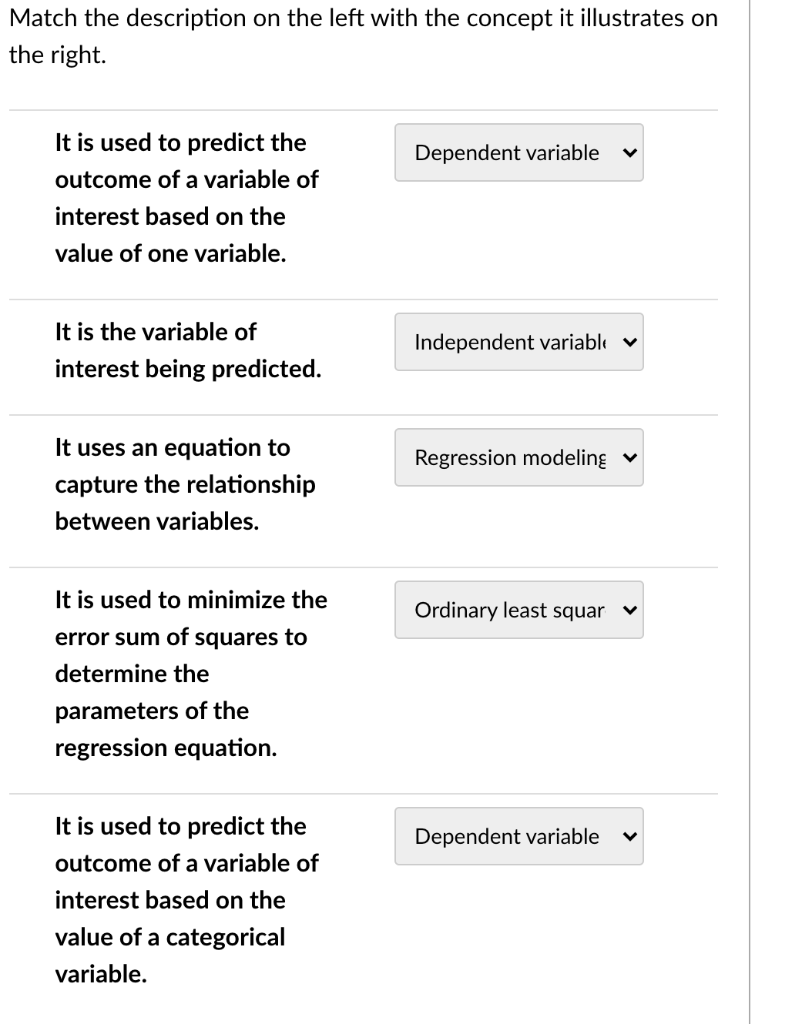
Task: Open the first Dependent variable answer dropdown
Action: tap(518, 152)
